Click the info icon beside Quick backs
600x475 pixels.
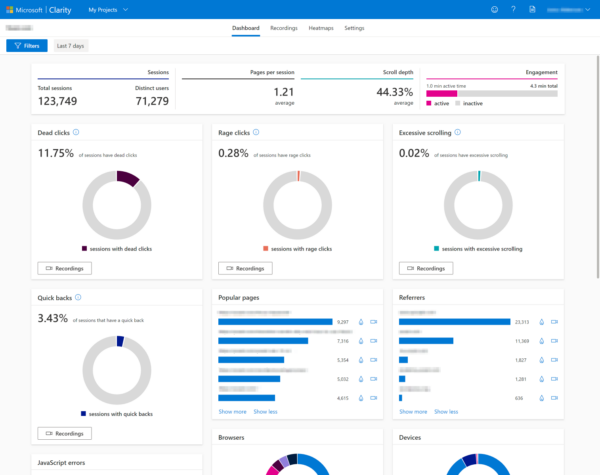point(78,297)
